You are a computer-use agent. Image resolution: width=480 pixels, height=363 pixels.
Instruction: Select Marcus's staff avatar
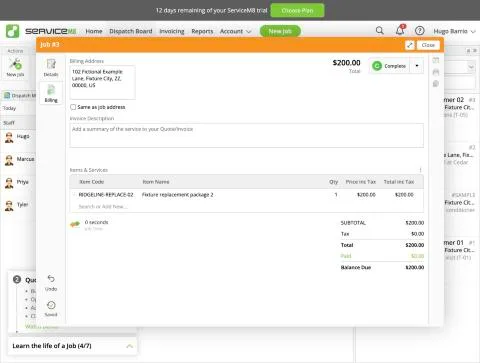[x=9, y=160]
